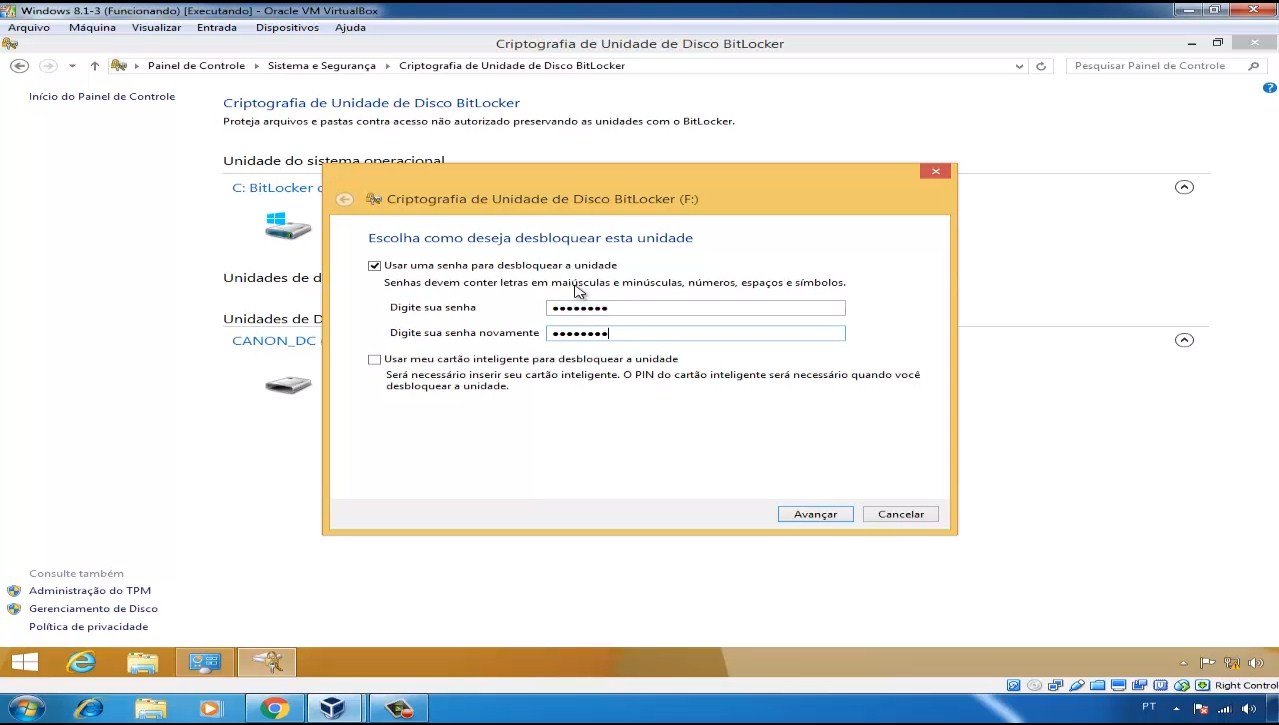Open the address bar history dropdown

1019,66
